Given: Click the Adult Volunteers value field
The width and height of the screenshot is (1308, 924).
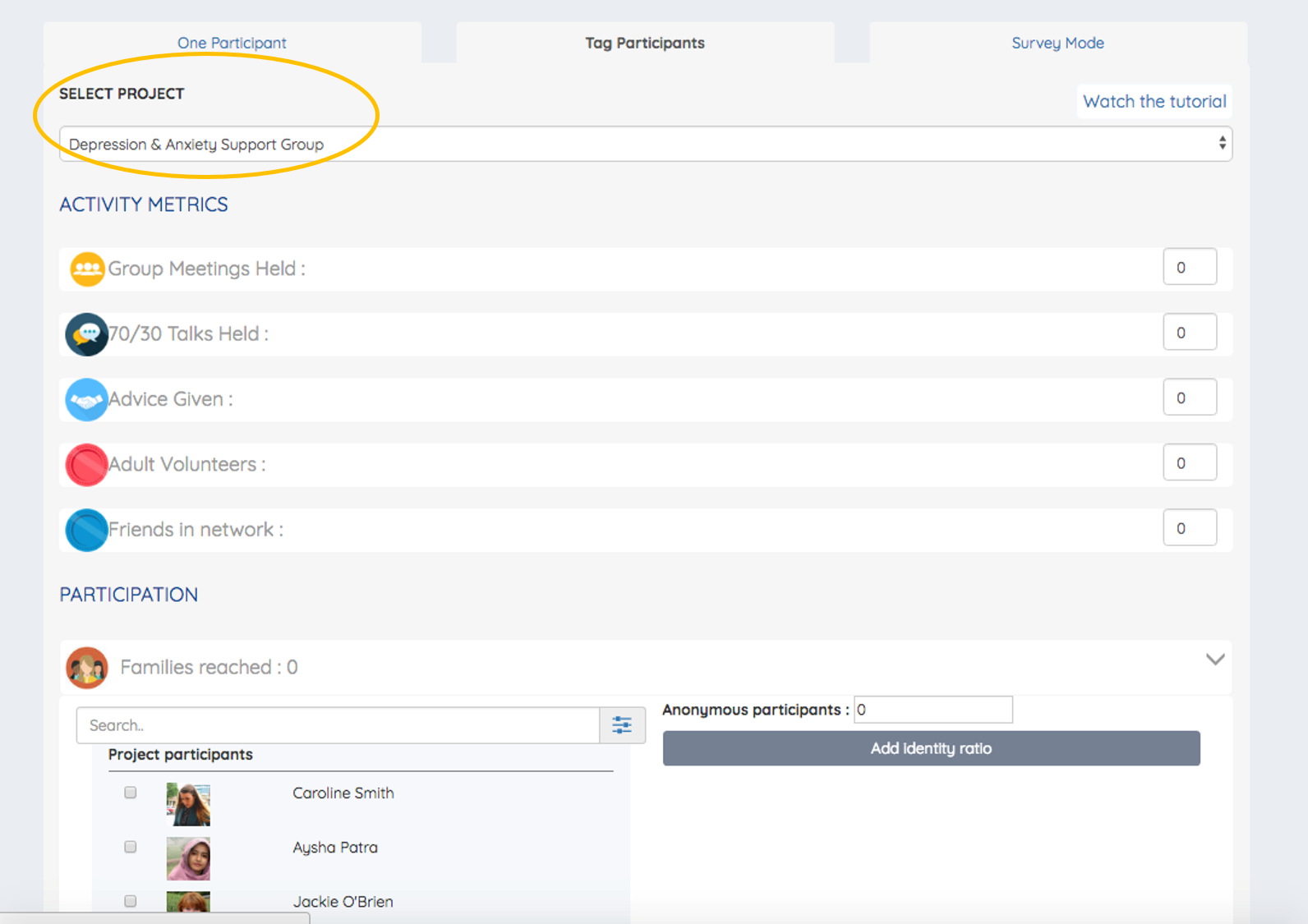Looking at the screenshot, I should [1190, 462].
